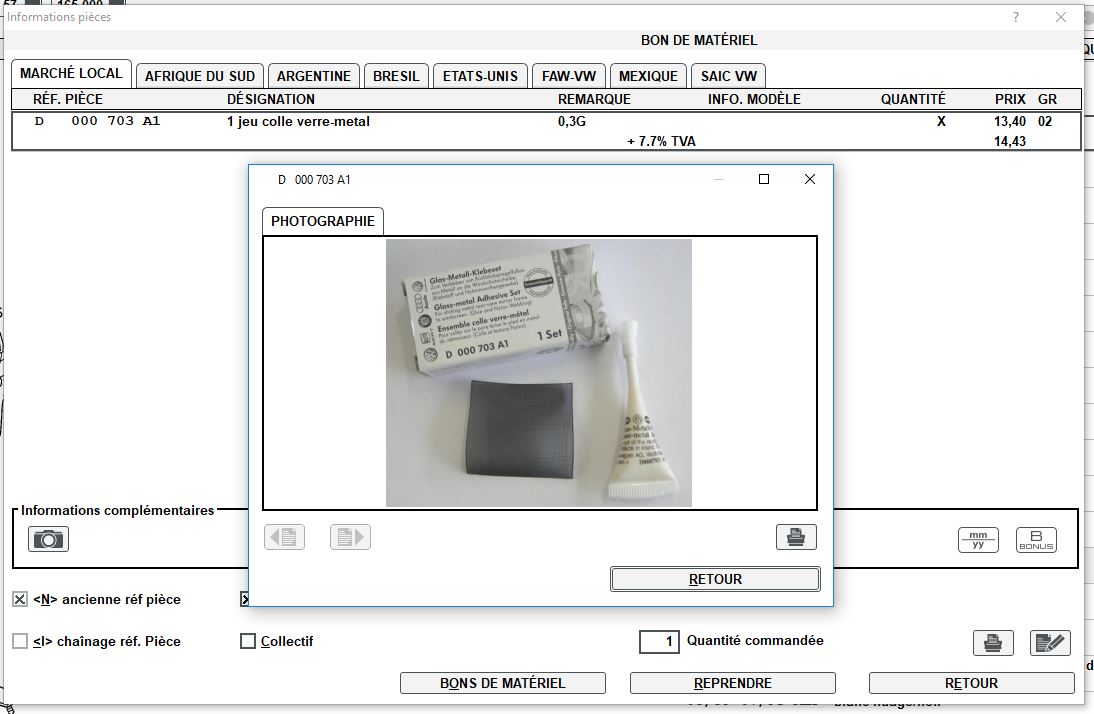This screenshot has width=1094, height=714.
Task: Click the BONS DE MATÉRIEL button
Action: pyautogui.click(x=502, y=683)
